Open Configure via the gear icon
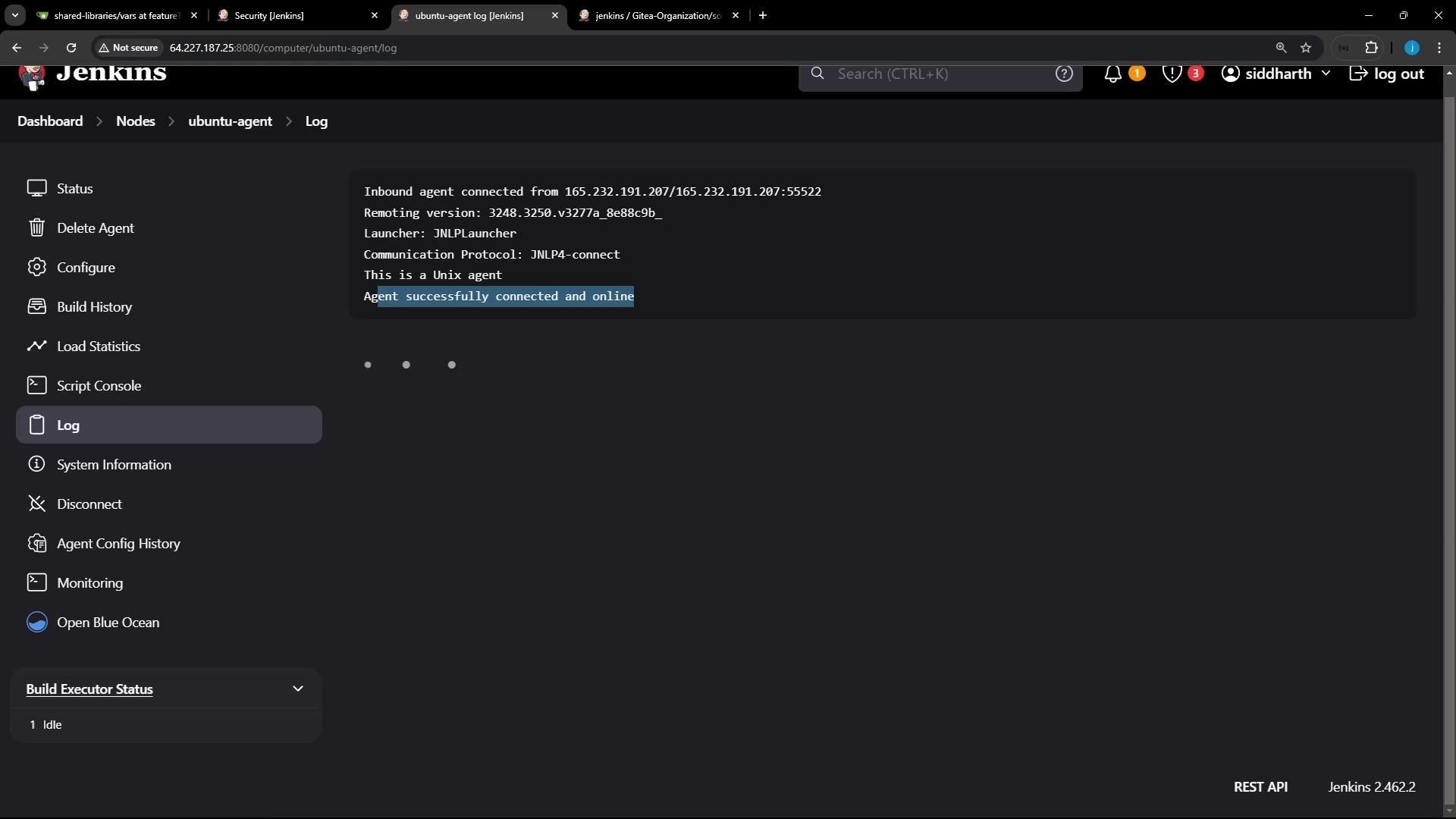This screenshot has height=819, width=1456. (x=36, y=267)
